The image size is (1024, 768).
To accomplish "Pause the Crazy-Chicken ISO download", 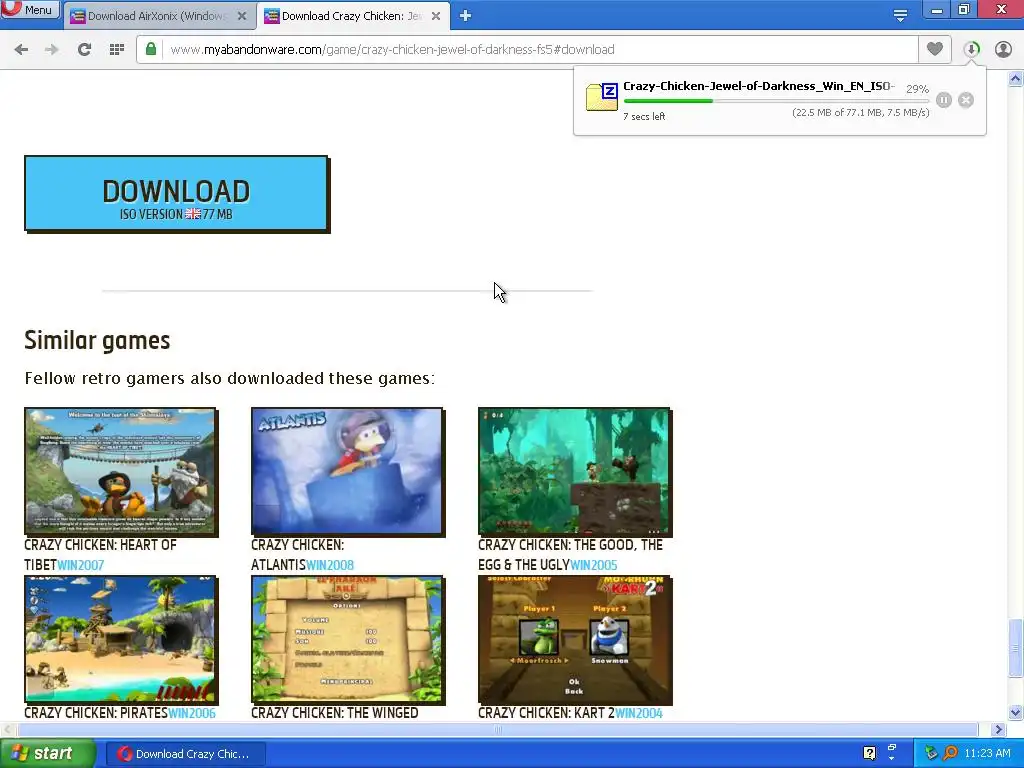I will click(x=944, y=100).
